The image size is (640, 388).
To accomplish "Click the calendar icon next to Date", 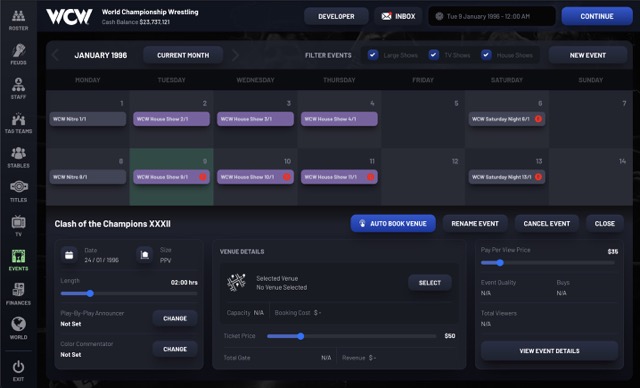I will [69, 255].
